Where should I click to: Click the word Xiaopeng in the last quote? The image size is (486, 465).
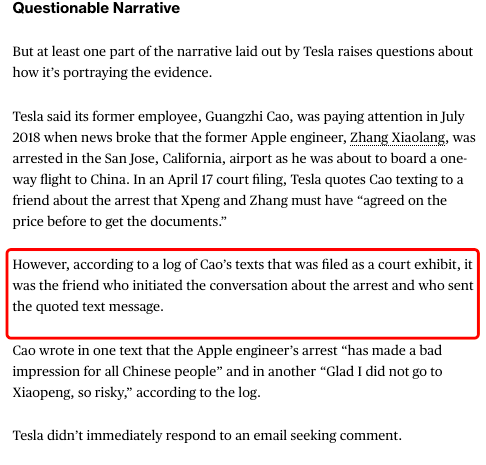42,393
